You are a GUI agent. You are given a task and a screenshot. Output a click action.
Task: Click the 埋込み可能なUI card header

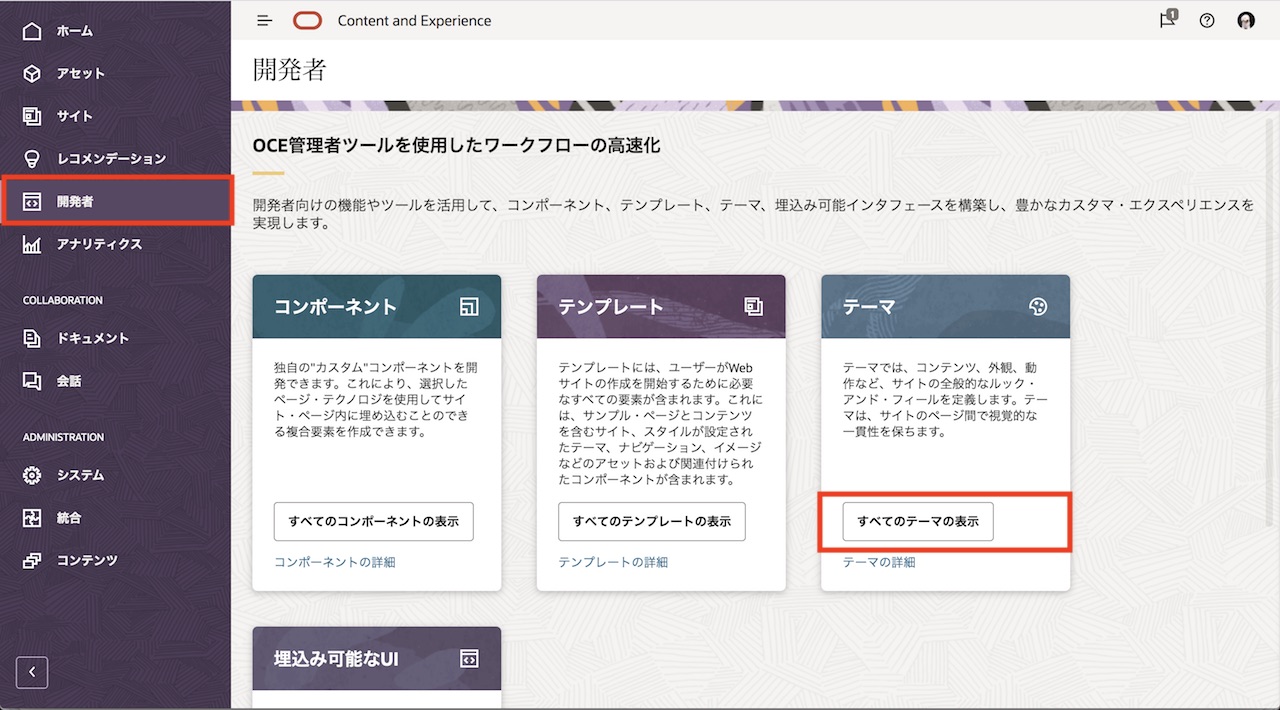[x=376, y=658]
